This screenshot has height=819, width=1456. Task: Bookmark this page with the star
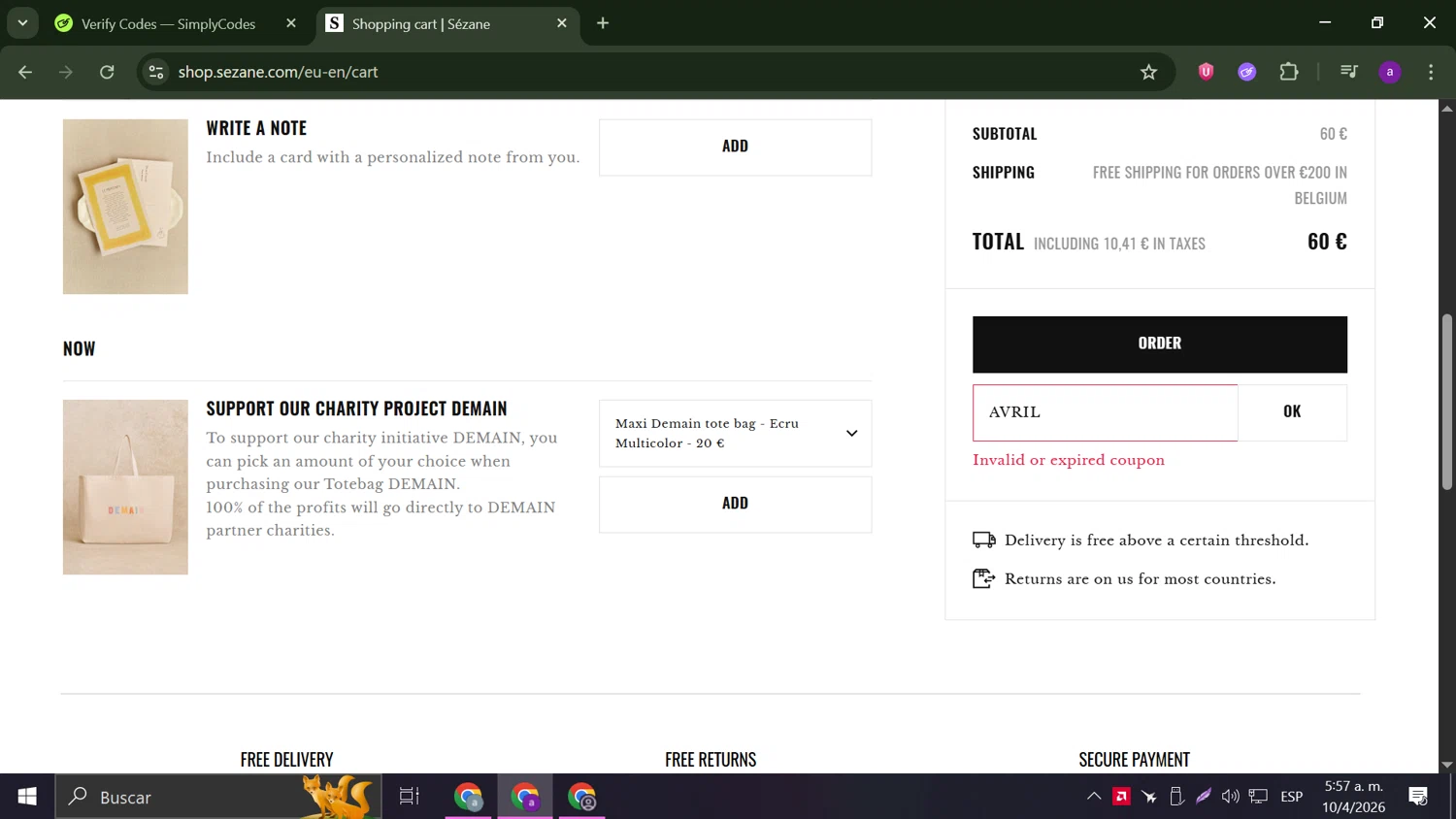tap(1149, 72)
